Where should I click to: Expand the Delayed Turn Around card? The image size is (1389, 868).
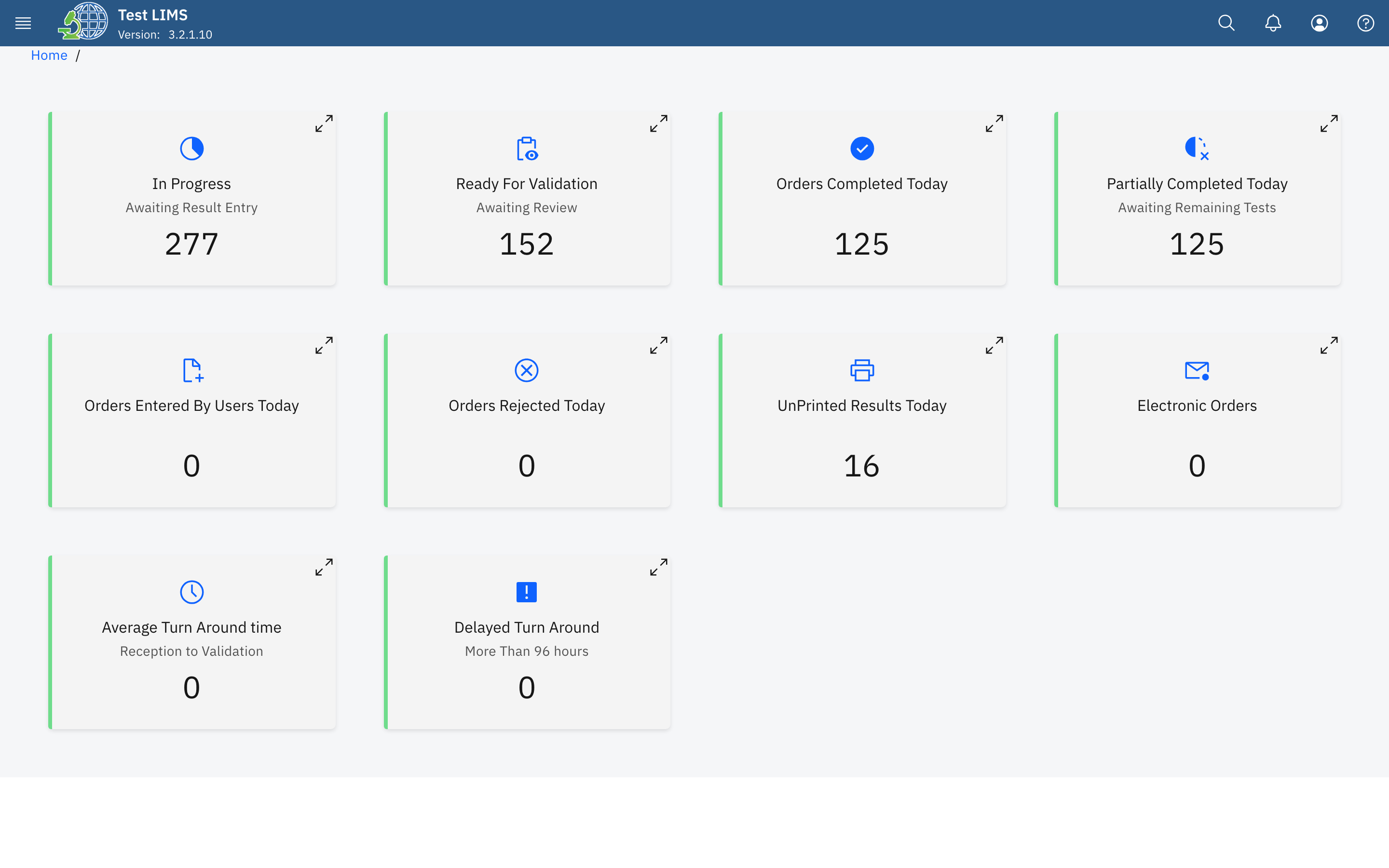click(x=658, y=567)
